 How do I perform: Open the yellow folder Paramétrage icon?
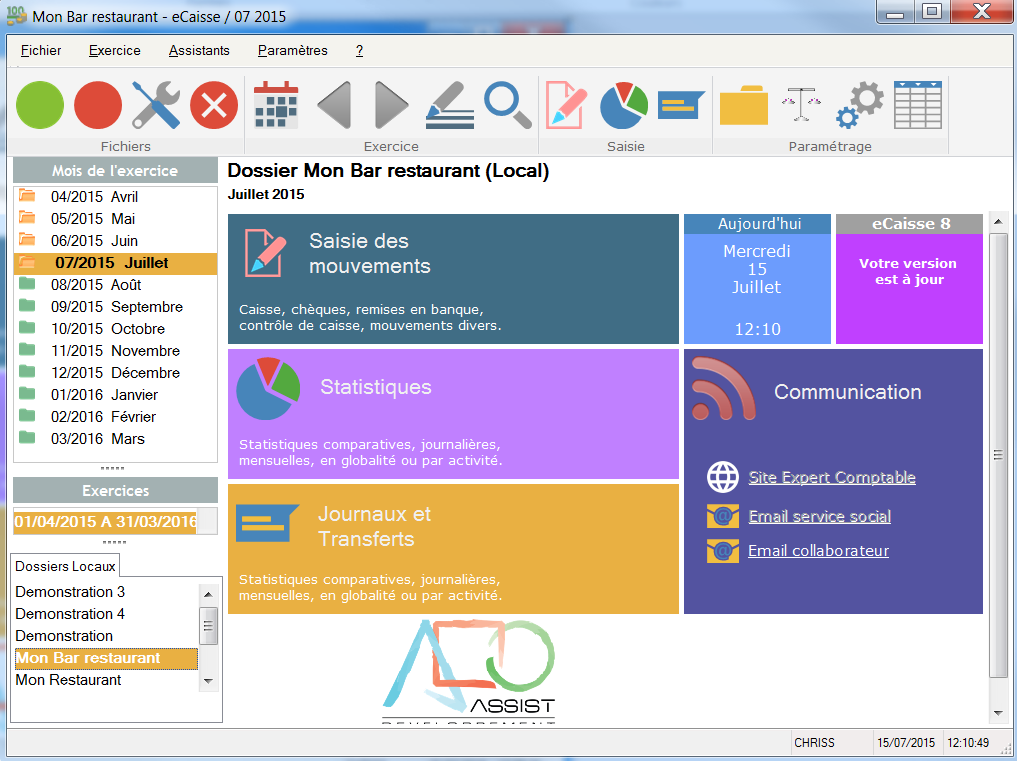tap(744, 105)
